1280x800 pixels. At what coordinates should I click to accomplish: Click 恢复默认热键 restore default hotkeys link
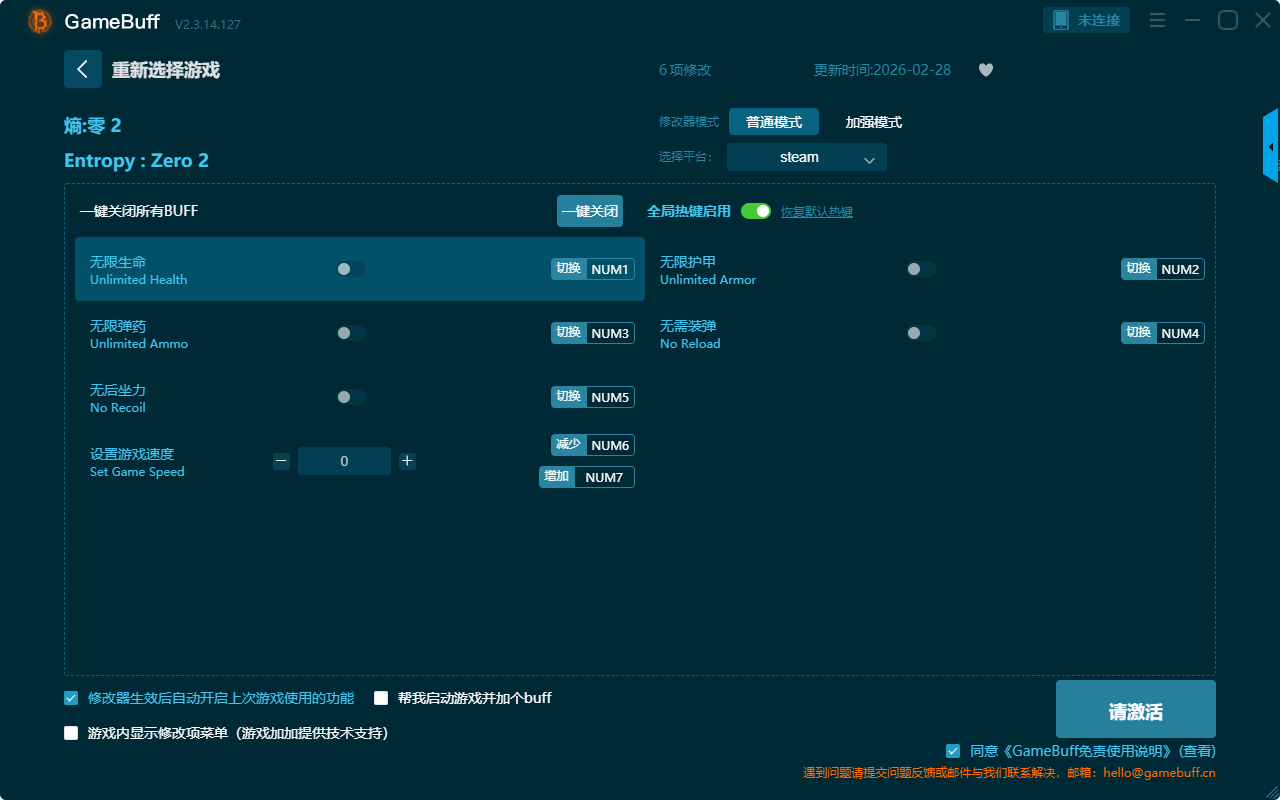pos(816,212)
